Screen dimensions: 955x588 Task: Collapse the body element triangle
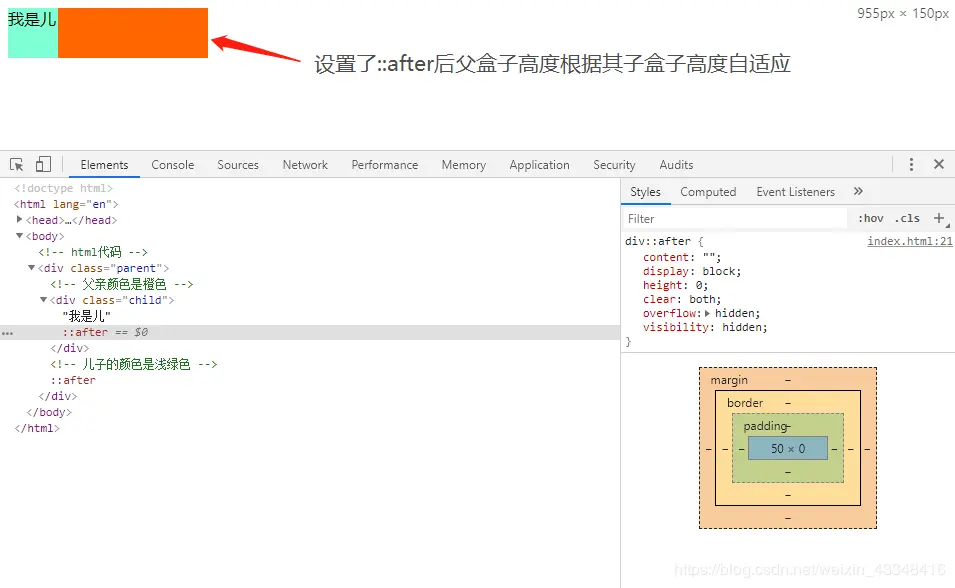pos(19,236)
